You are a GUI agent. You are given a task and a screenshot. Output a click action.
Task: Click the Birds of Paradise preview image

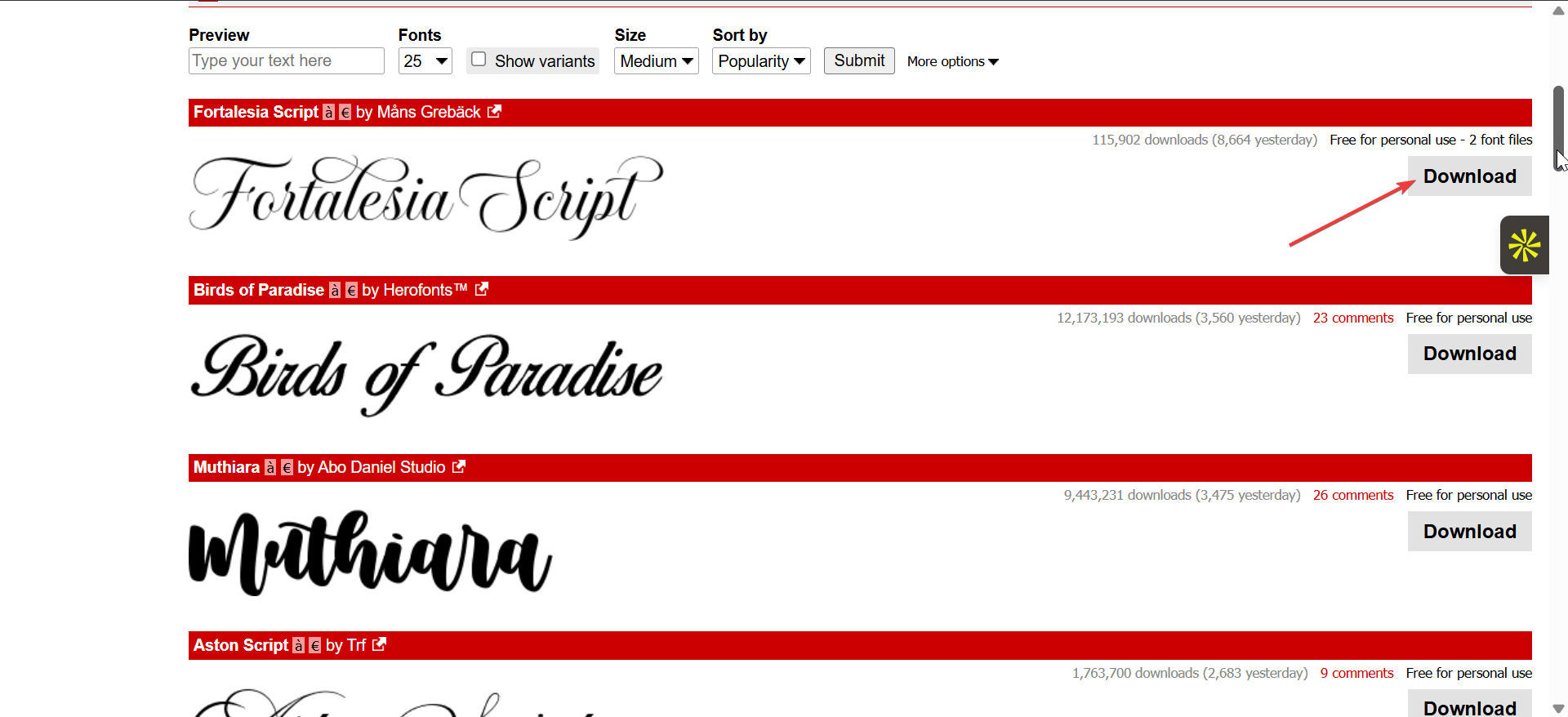click(x=426, y=374)
